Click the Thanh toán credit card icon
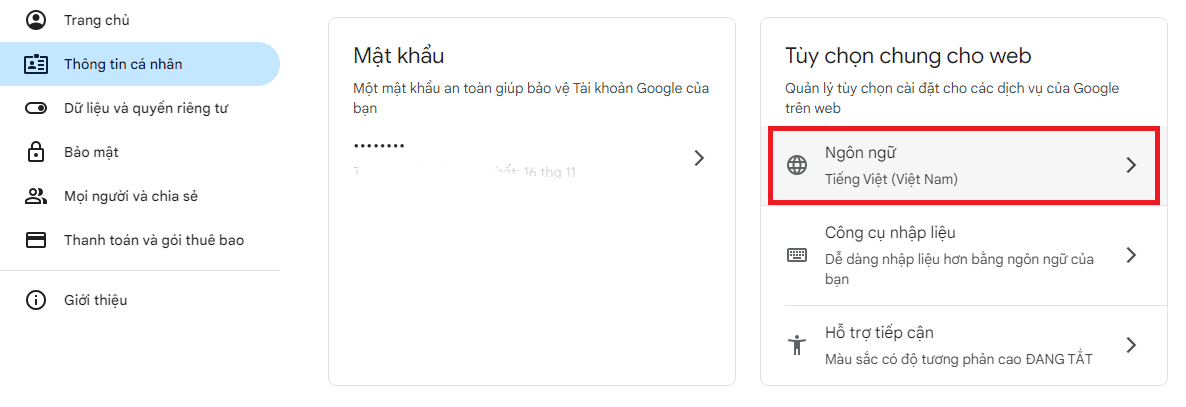The width and height of the screenshot is (1186, 407). pyautogui.click(x=36, y=241)
